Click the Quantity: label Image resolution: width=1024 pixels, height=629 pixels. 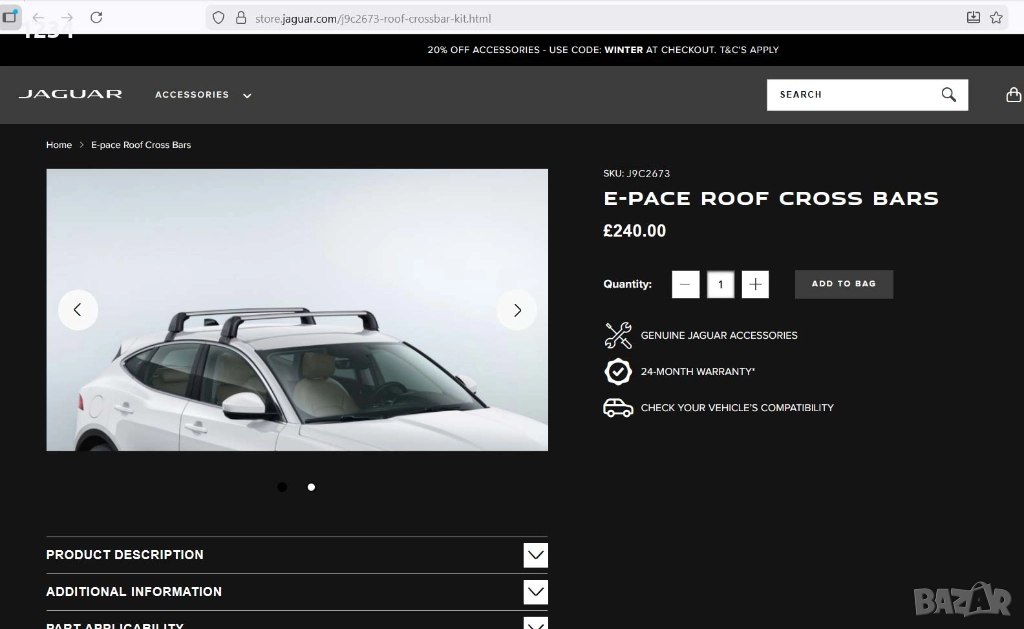[627, 284]
